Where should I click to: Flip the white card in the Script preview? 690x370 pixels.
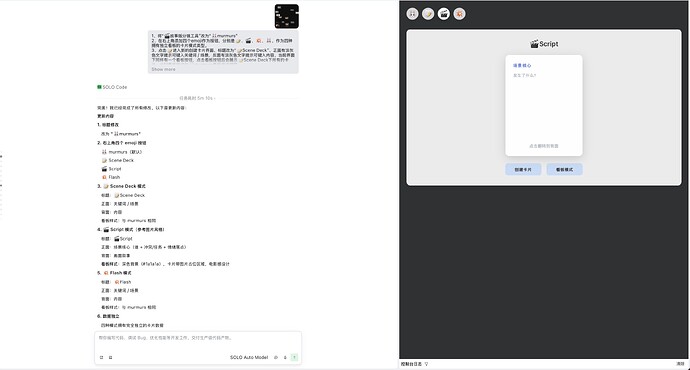click(x=544, y=106)
